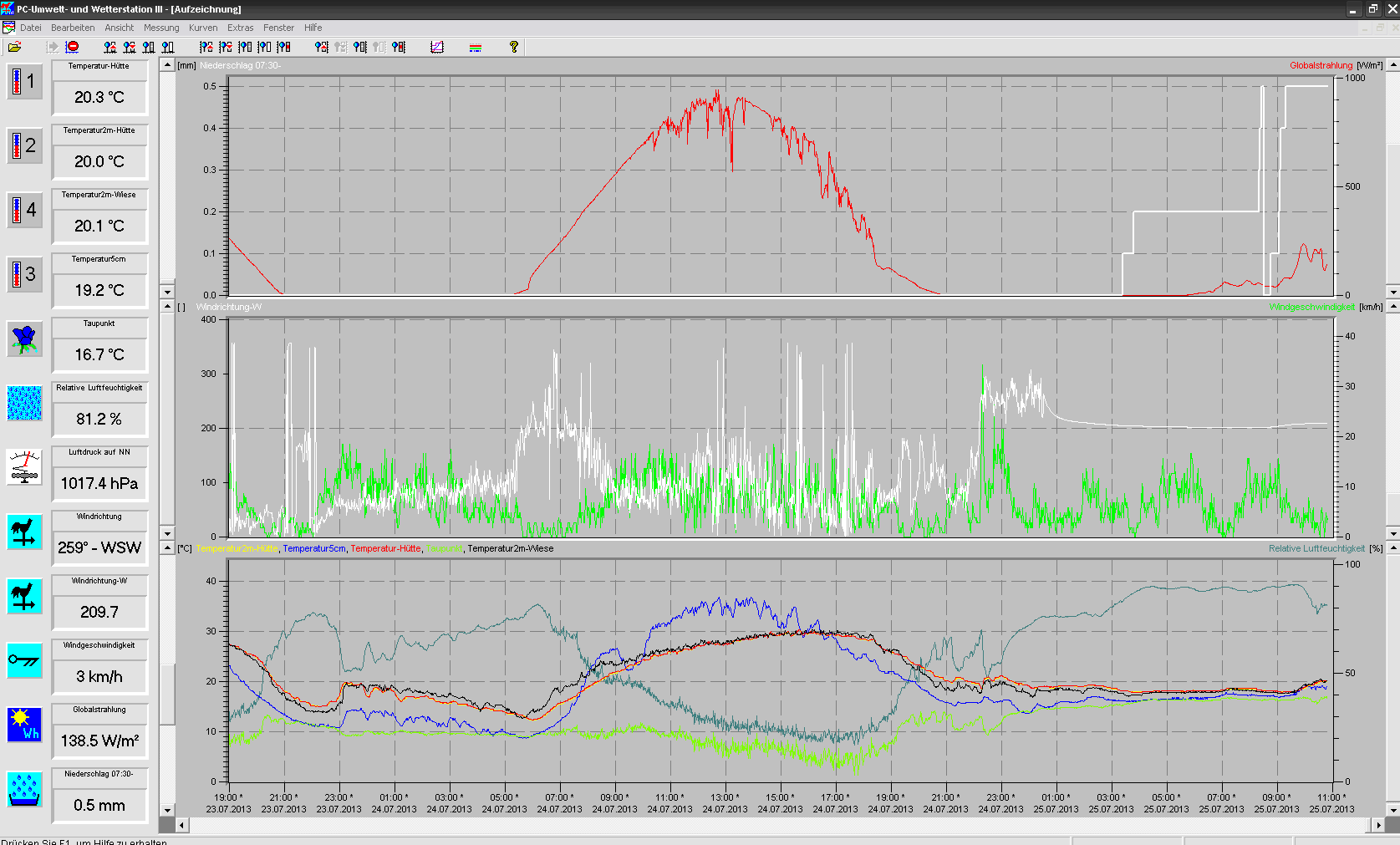Click the Niederschlag rain gauge icon
Image resolution: width=1400 pixels, height=845 pixels.
pyautogui.click(x=25, y=789)
